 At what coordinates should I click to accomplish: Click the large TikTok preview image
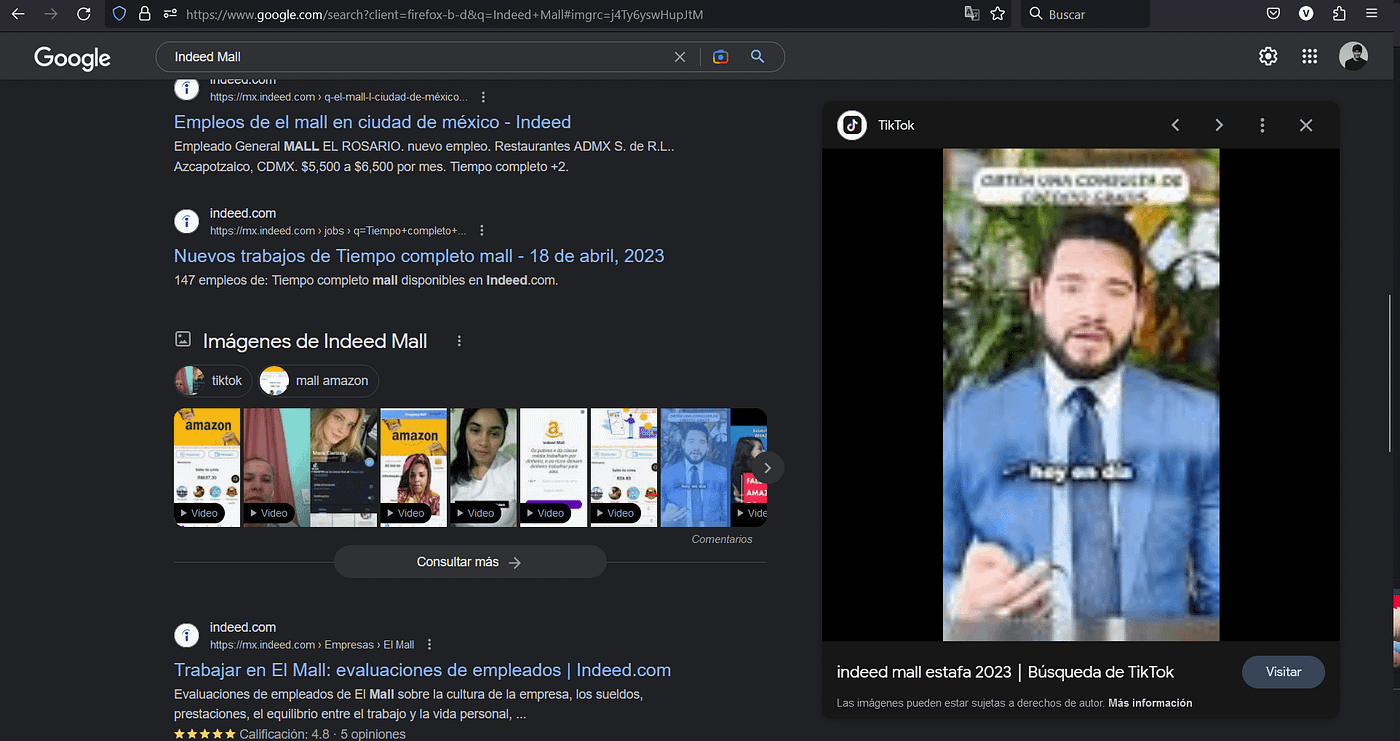[1081, 395]
